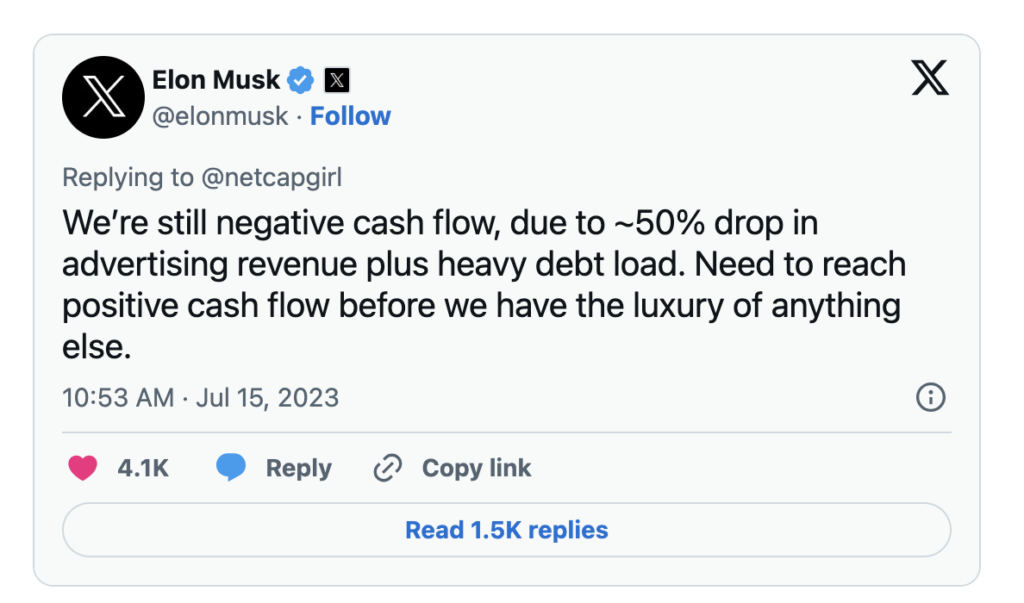Screen dimensions: 1024x603
Task: Click the "Replying to" gray text
Action: (128, 178)
